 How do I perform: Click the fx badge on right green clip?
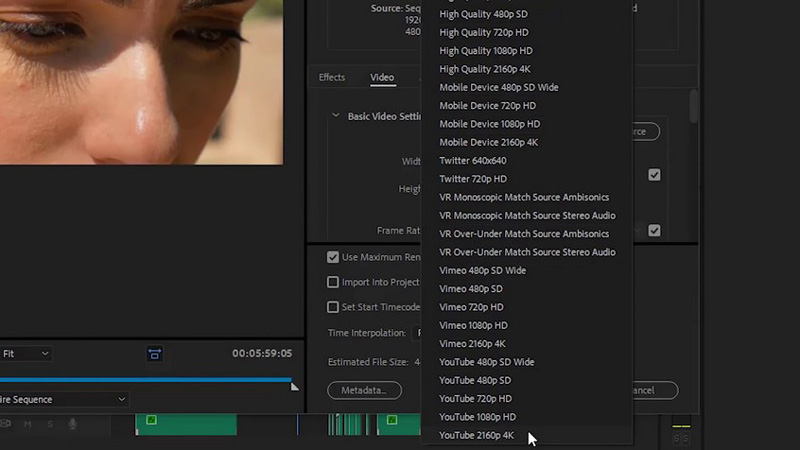392,420
